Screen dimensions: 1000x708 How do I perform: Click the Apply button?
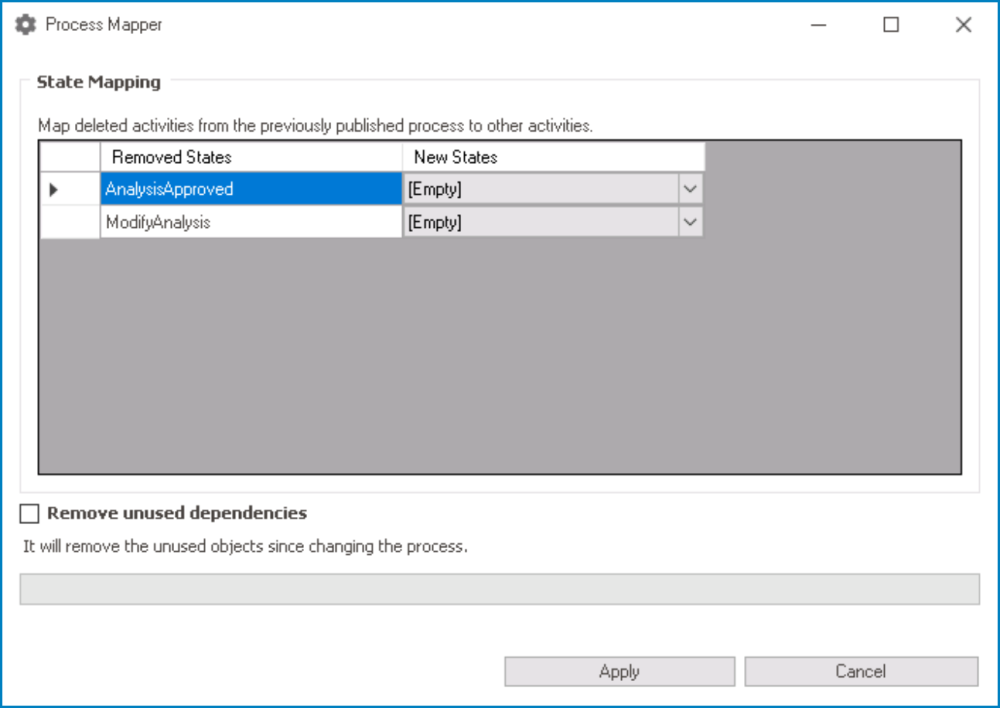(619, 672)
